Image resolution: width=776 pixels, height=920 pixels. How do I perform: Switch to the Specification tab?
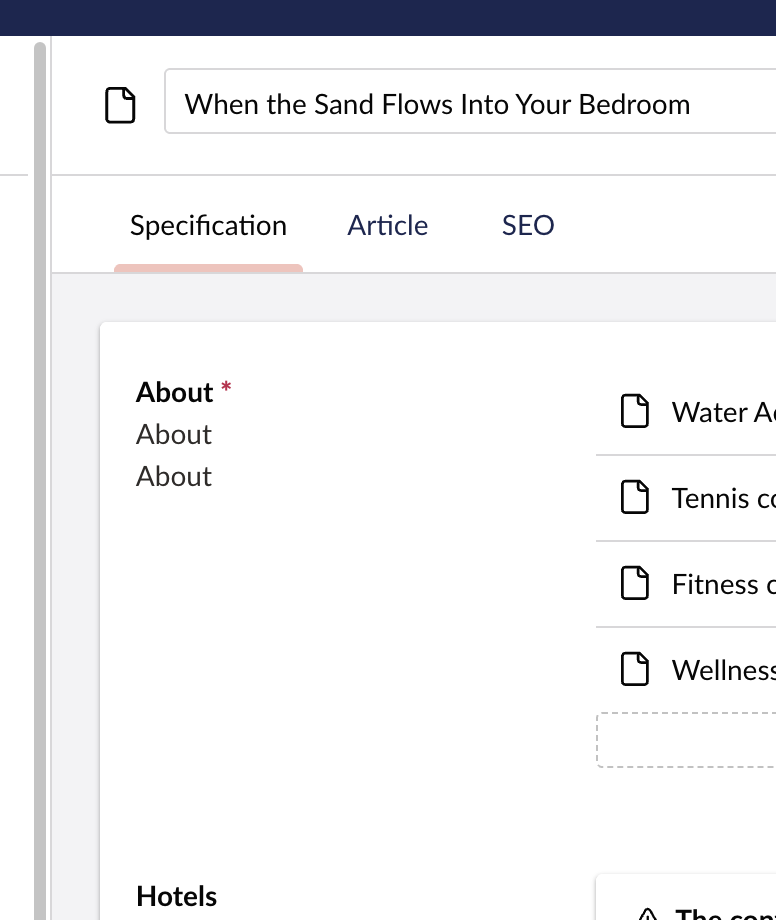click(208, 226)
